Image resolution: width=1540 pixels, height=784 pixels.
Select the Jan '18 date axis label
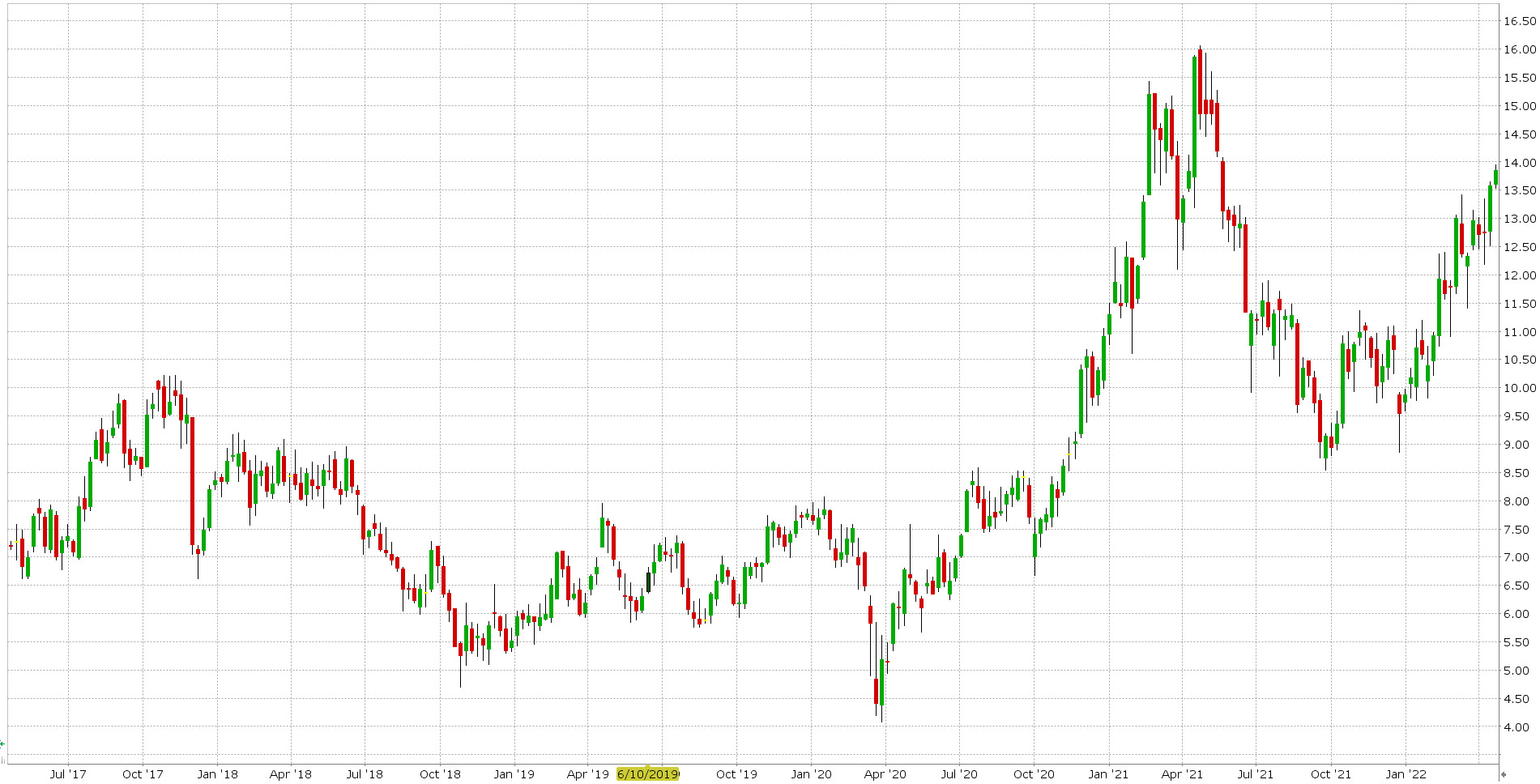(x=218, y=773)
